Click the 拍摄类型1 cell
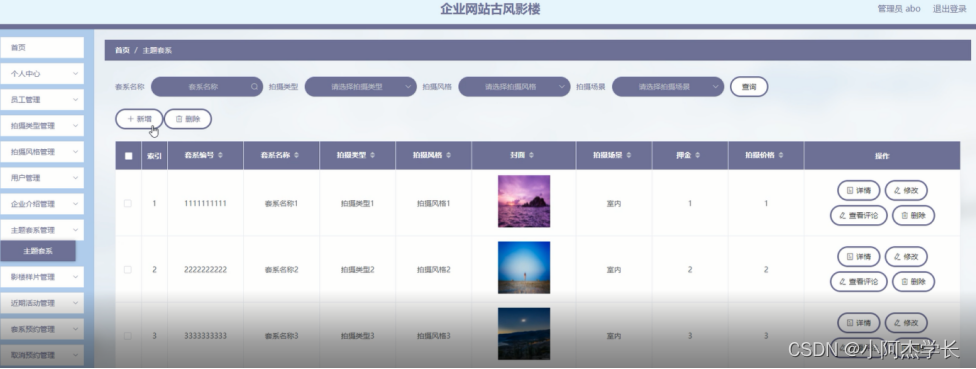The image size is (976, 369). 357,203
